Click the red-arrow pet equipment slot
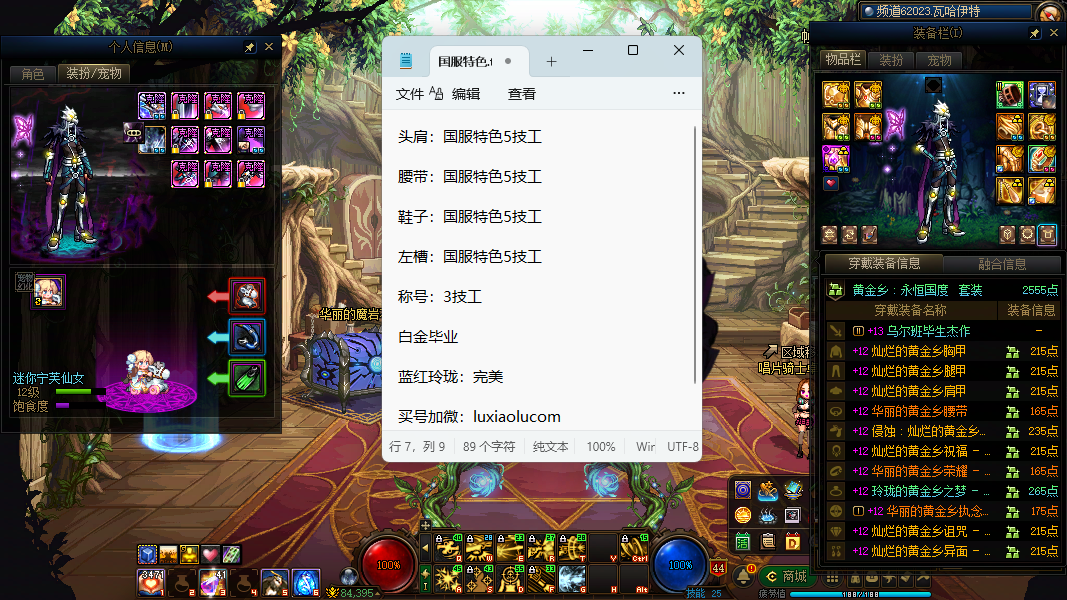 pos(247,296)
